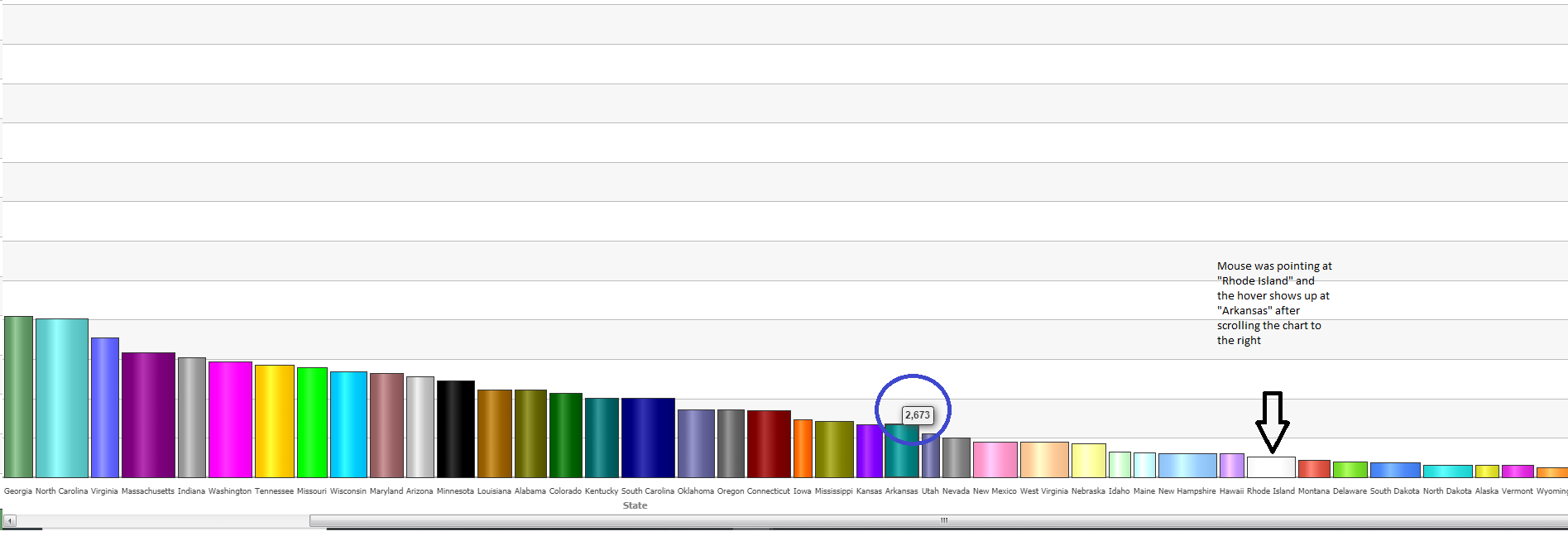Viewport: 1568px width, 536px height.
Task: Select the yellow Tennessee bar
Action: click(274, 421)
